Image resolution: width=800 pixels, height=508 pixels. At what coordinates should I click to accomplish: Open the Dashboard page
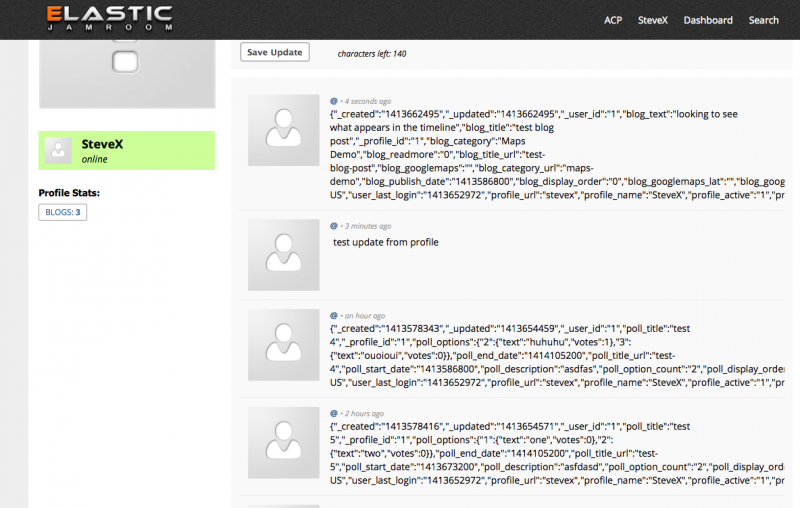pos(708,20)
